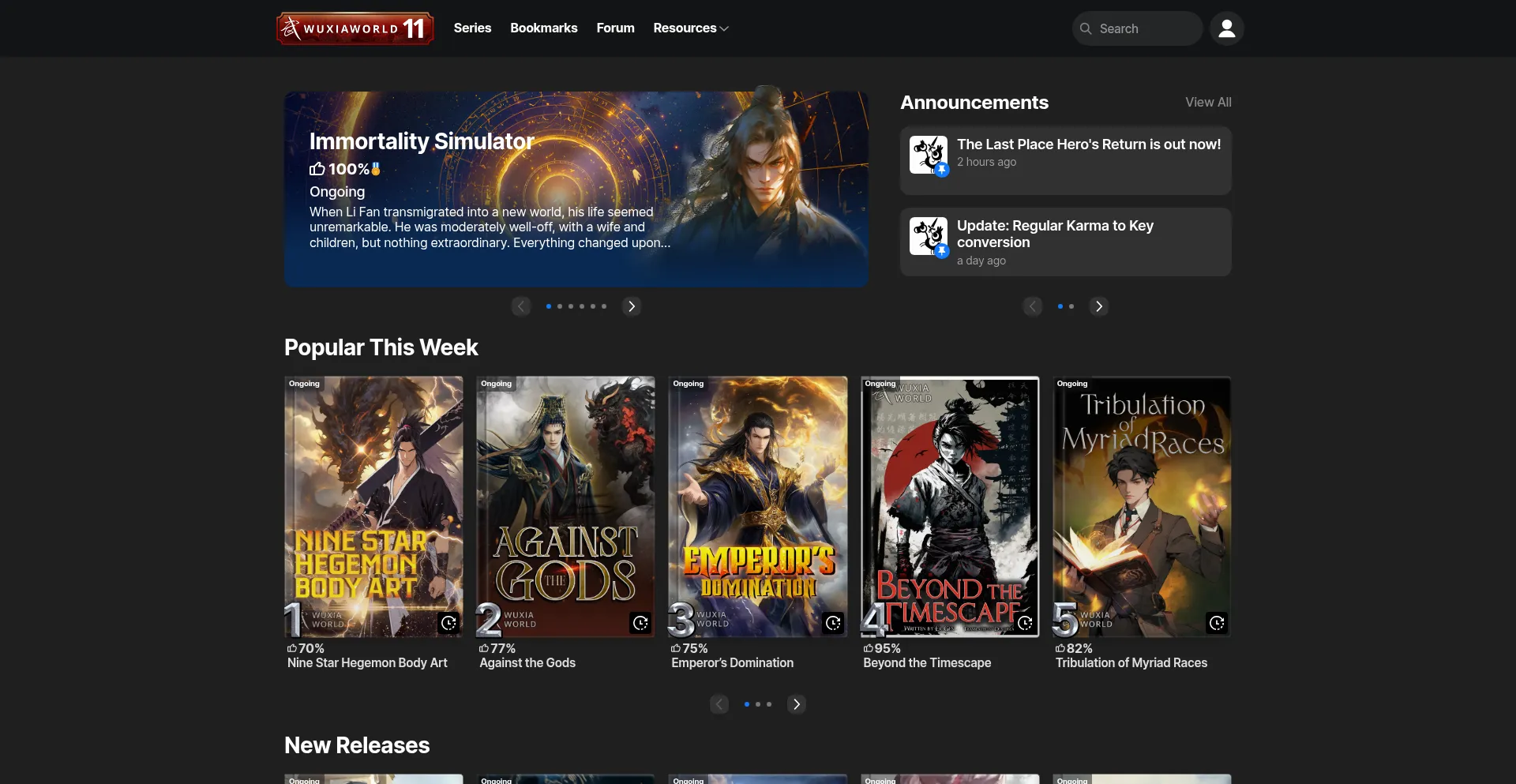Select the second announcements pagination dot
This screenshot has width=1516, height=784.
tap(1071, 306)
